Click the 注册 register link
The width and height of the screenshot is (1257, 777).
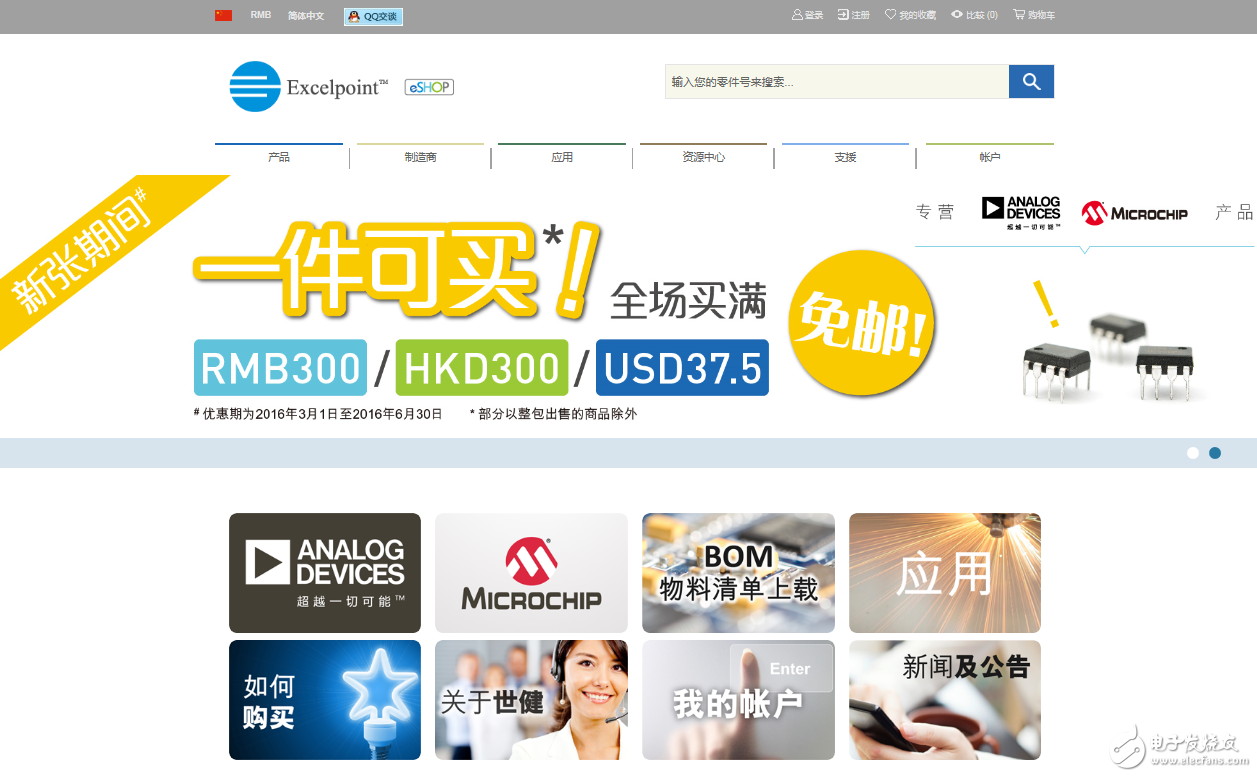coord(854,15)
